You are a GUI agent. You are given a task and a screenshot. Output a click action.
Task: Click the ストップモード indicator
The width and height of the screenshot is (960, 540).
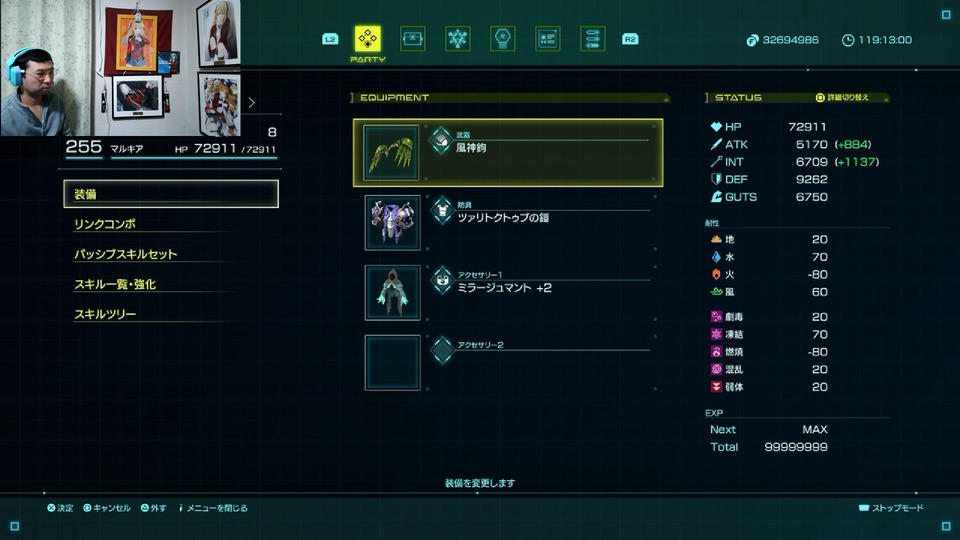point(891,508)
